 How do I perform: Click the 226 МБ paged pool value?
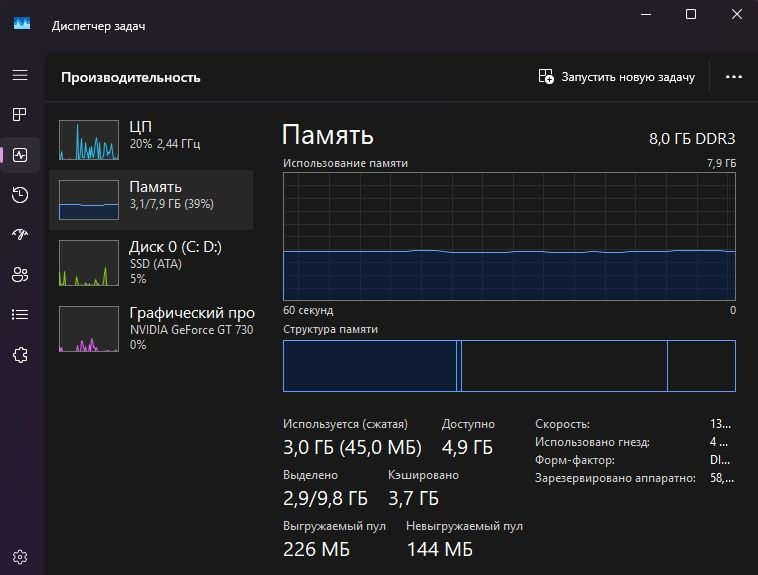tap(316, 549)
